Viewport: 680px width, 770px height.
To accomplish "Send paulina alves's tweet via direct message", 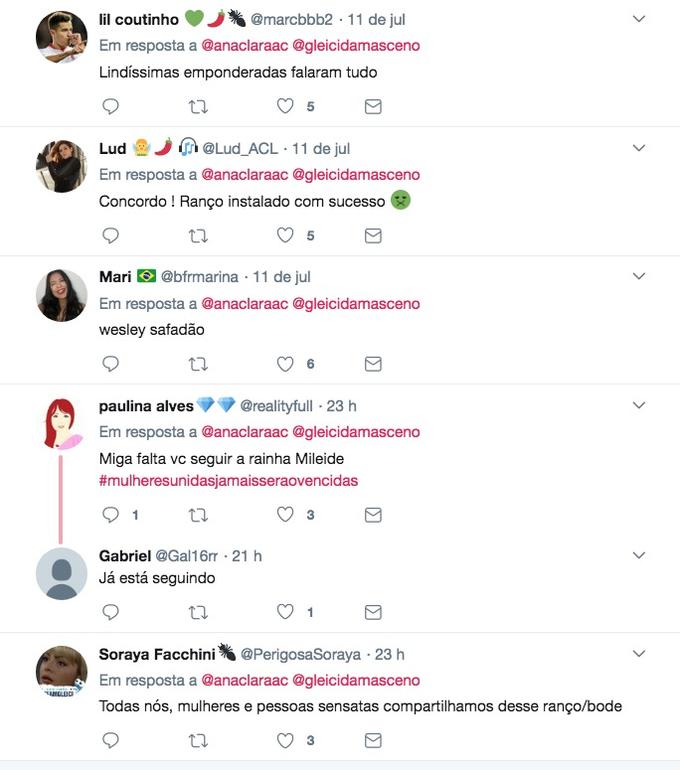I will [373, 515].
